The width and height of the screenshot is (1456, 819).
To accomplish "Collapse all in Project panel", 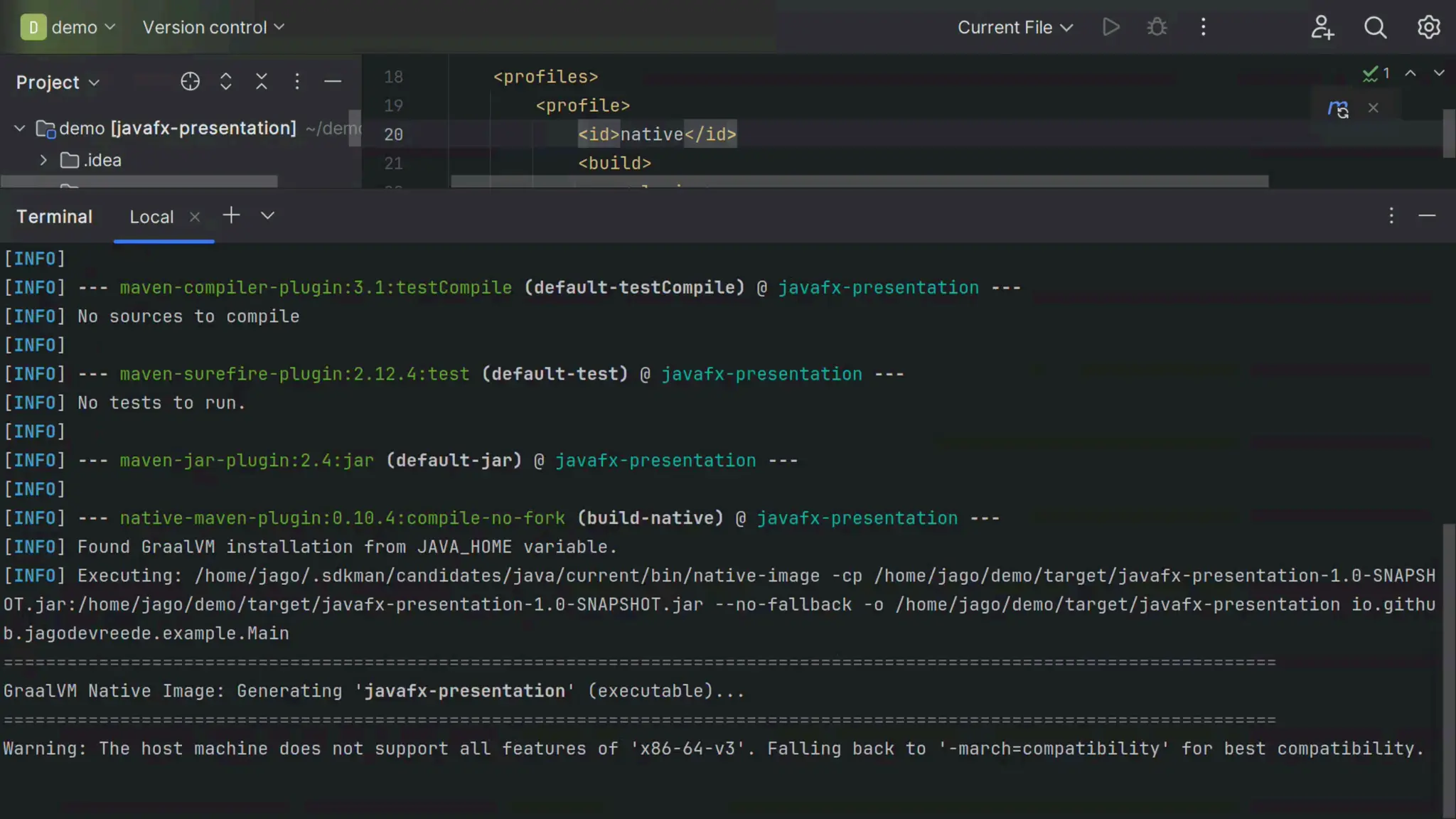I will coord(262,82).
